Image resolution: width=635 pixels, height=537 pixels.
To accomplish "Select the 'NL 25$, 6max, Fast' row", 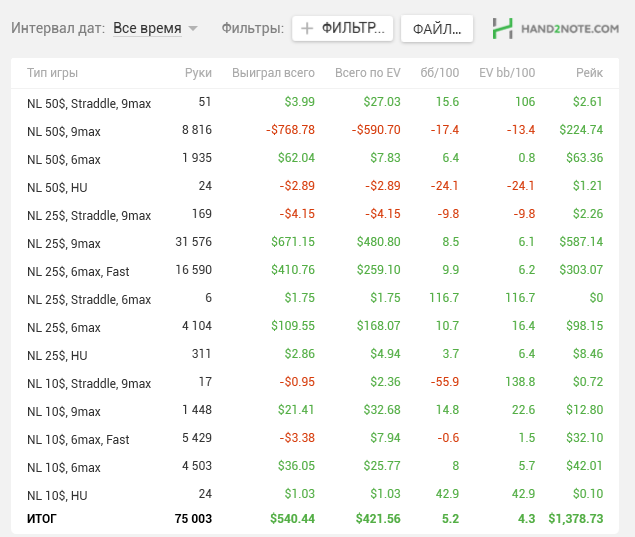I will pos(315,271).
